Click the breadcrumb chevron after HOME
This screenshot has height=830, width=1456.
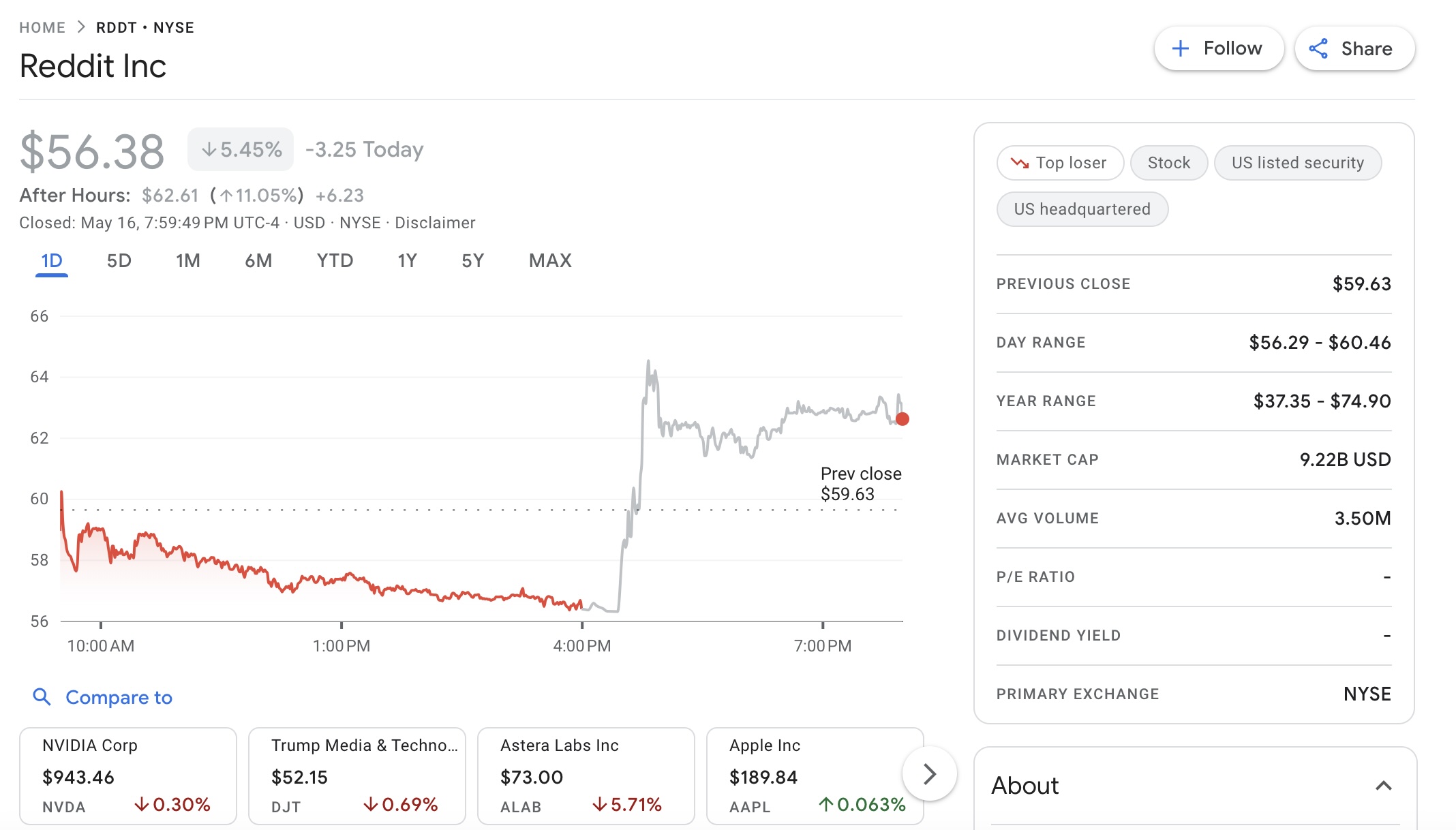pyautogui.click(x=81, y=27)
